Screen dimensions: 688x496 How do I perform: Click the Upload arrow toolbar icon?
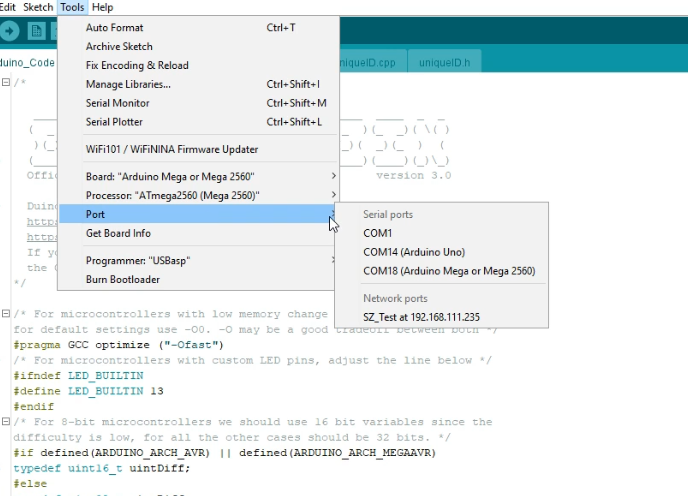click(9, 31)
